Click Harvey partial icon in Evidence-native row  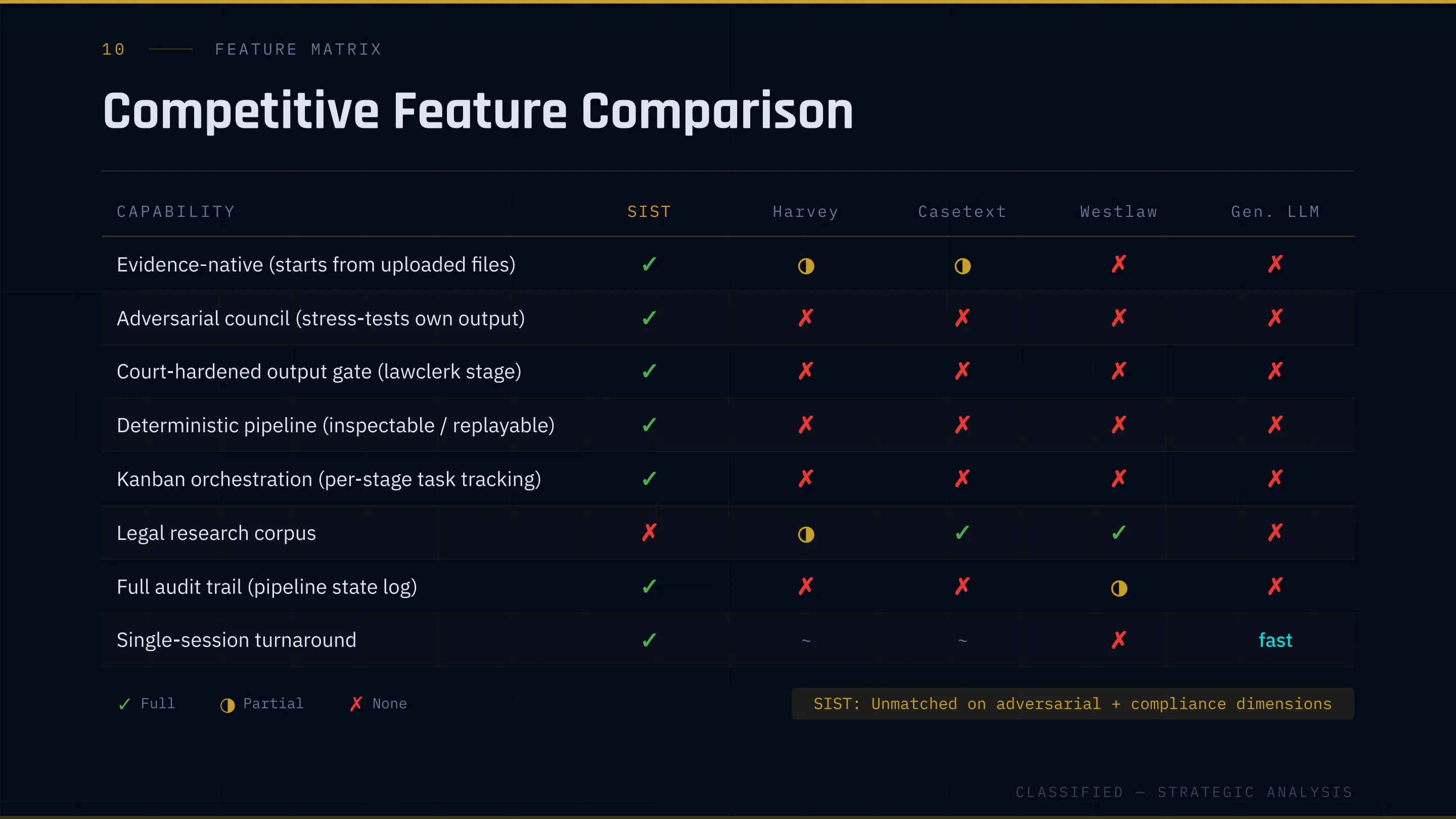pyautogui.click(x=805, y=265)
